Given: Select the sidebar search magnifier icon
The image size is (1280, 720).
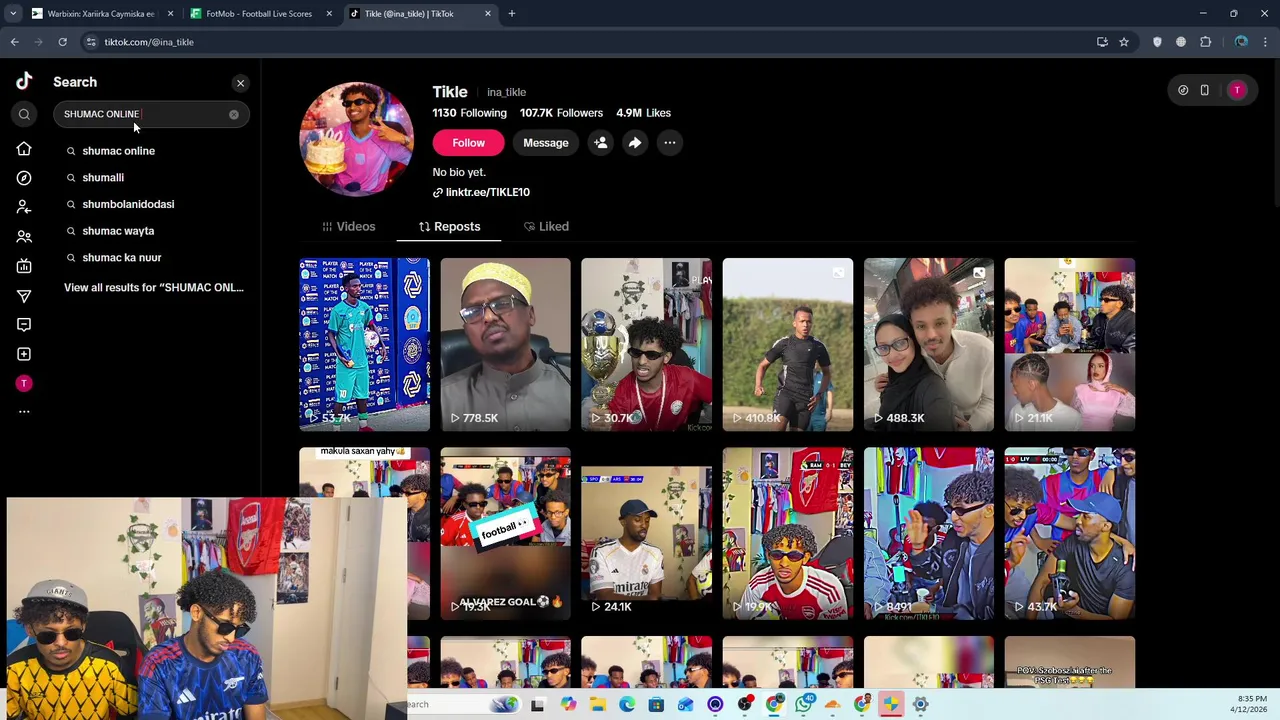Looking at the screenshot, I should (x=24, y=114).
